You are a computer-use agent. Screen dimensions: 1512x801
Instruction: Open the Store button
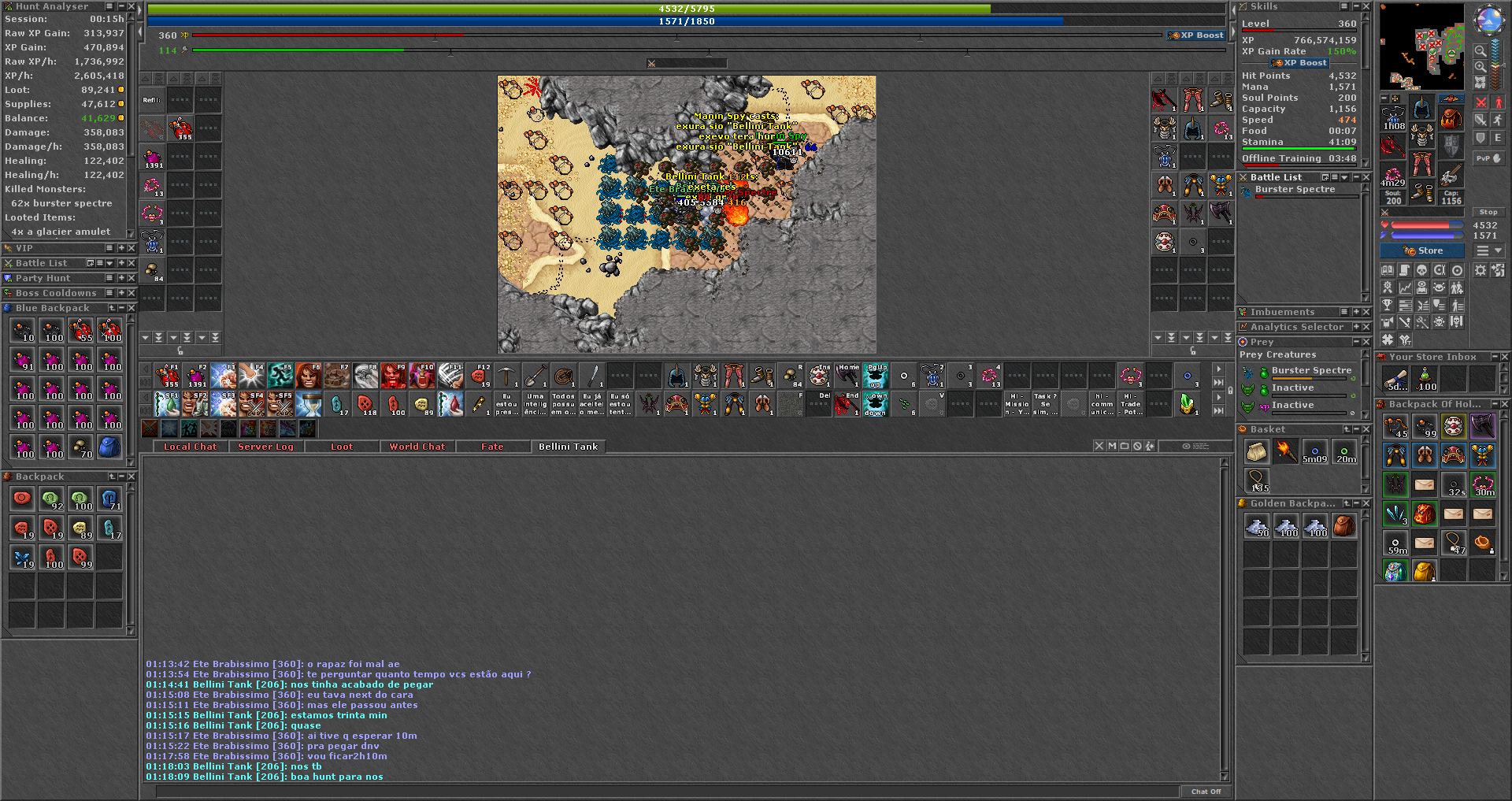(x=1422, y=250)
